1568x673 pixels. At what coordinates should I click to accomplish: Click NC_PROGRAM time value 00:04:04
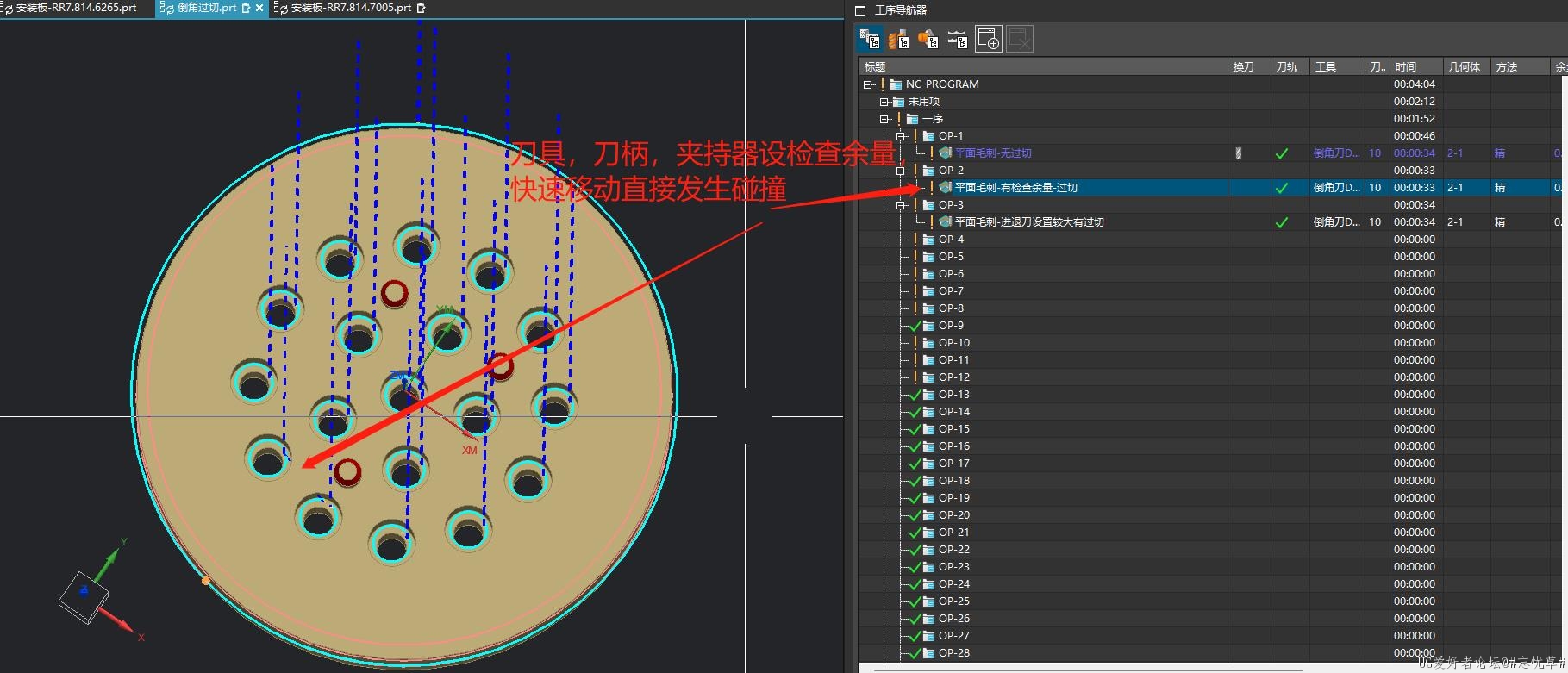(x=1415, y=84)
